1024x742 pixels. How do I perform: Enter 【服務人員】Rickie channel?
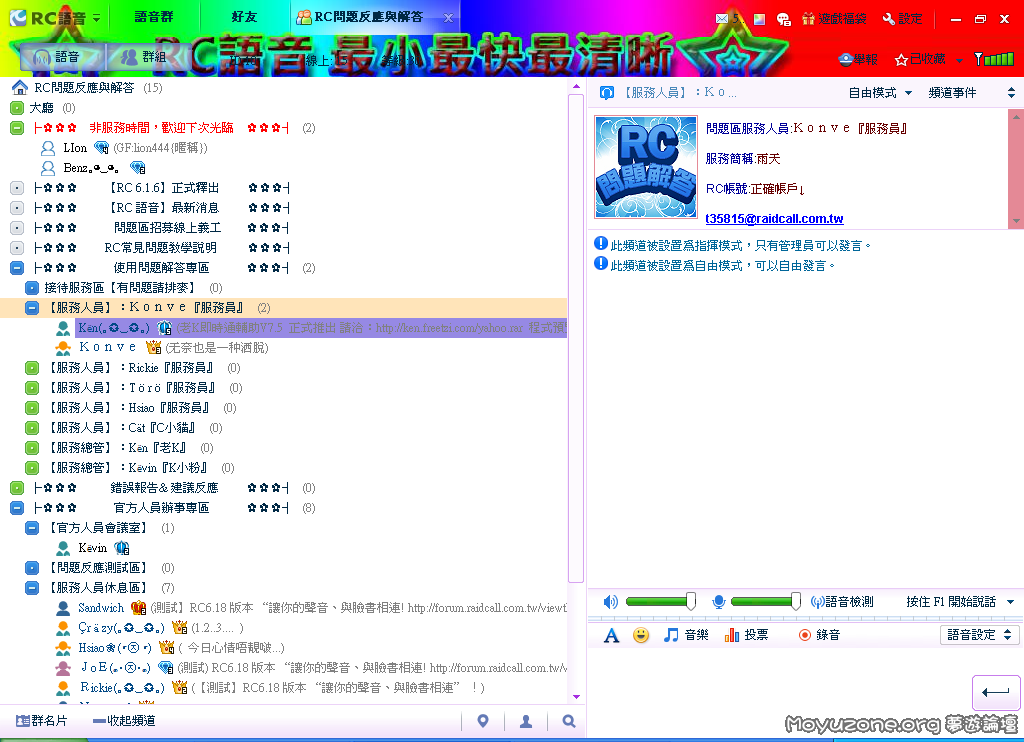(x=131, y=368)
